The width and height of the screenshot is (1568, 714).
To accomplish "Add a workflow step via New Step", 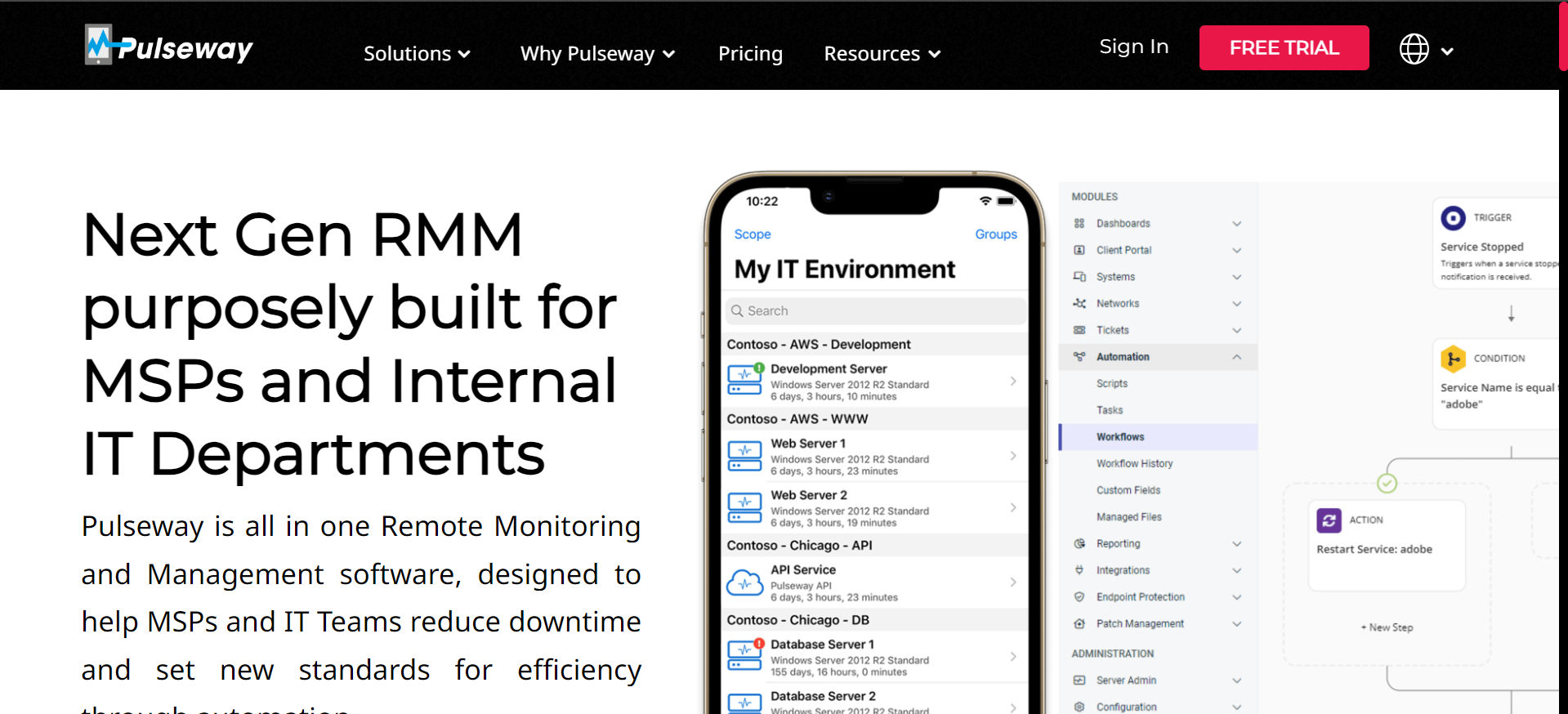I will coord(1387,627).
